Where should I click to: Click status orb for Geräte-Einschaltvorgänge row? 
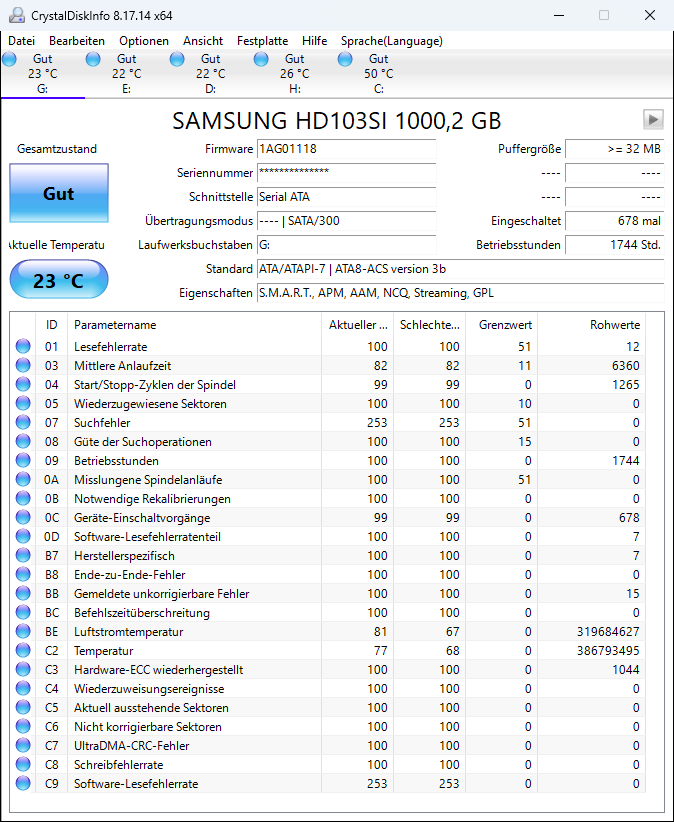pyautogui.click(x=23, y=517)
